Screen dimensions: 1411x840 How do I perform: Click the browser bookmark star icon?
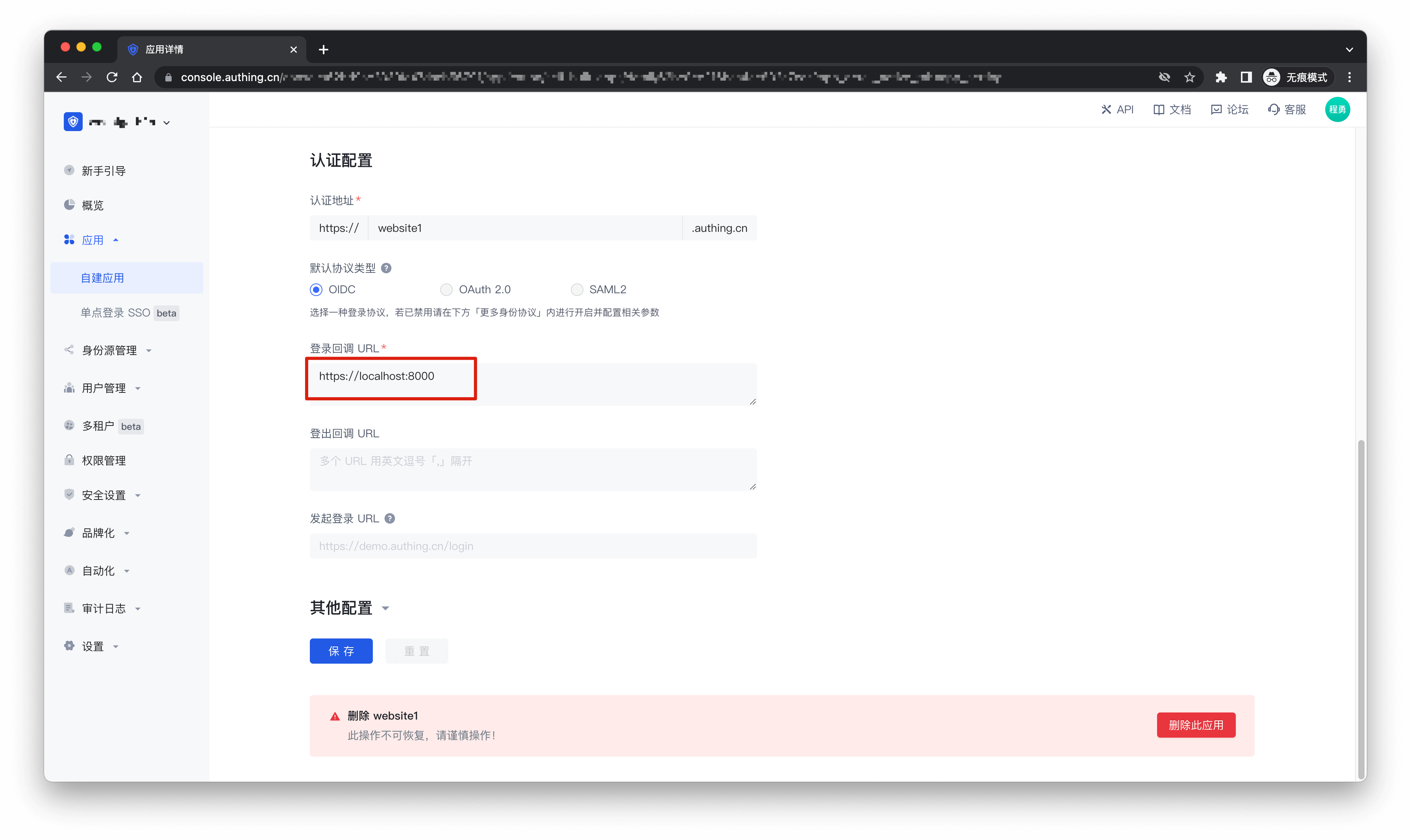[1190, 78]
